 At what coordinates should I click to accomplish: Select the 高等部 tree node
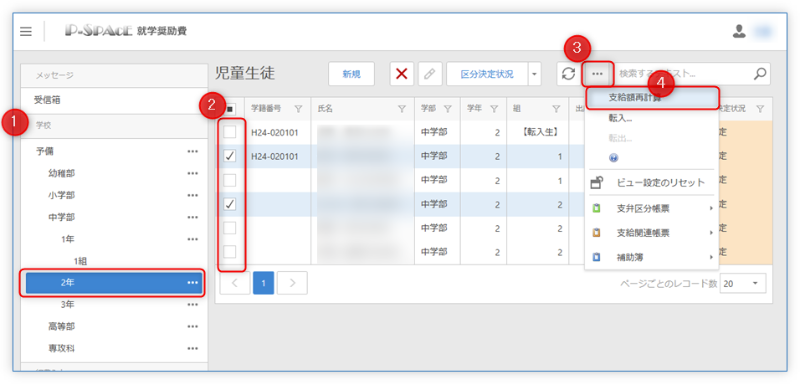pos(61,326)
